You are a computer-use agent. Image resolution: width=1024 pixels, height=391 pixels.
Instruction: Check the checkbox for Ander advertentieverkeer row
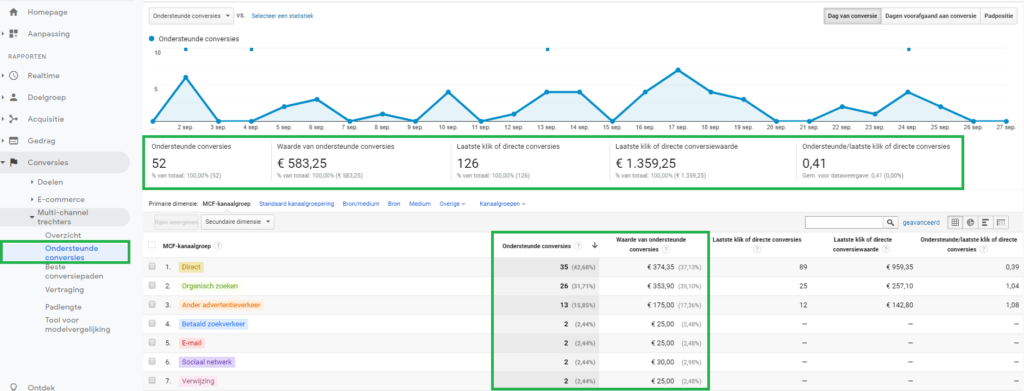[x=152, y=305]
